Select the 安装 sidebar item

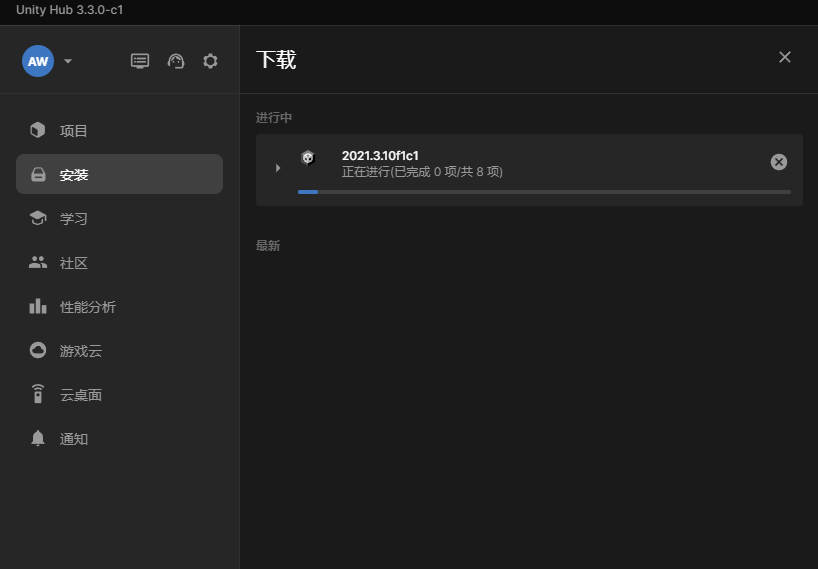[119, 174]
